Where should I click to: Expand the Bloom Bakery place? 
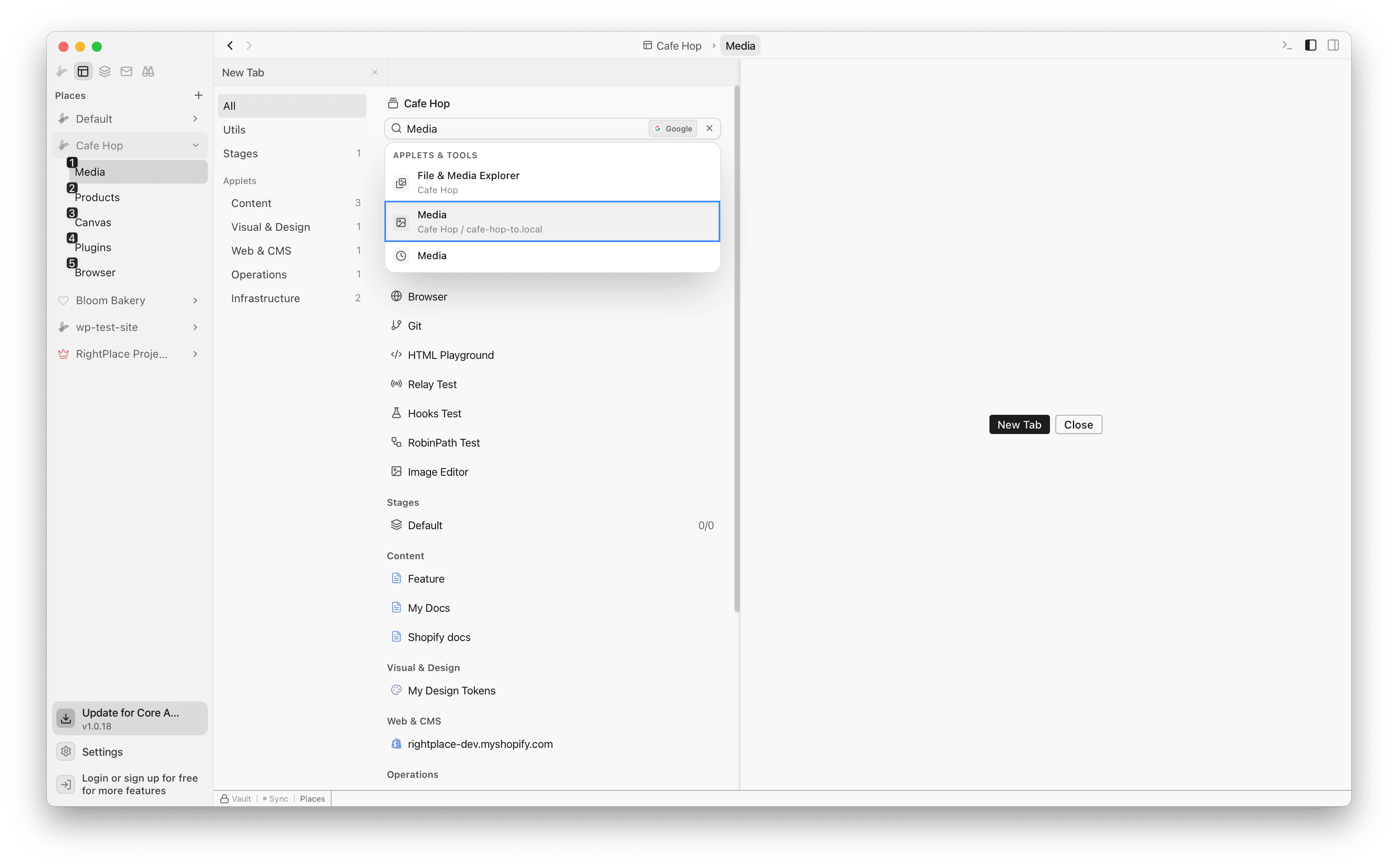click(195, 300)
